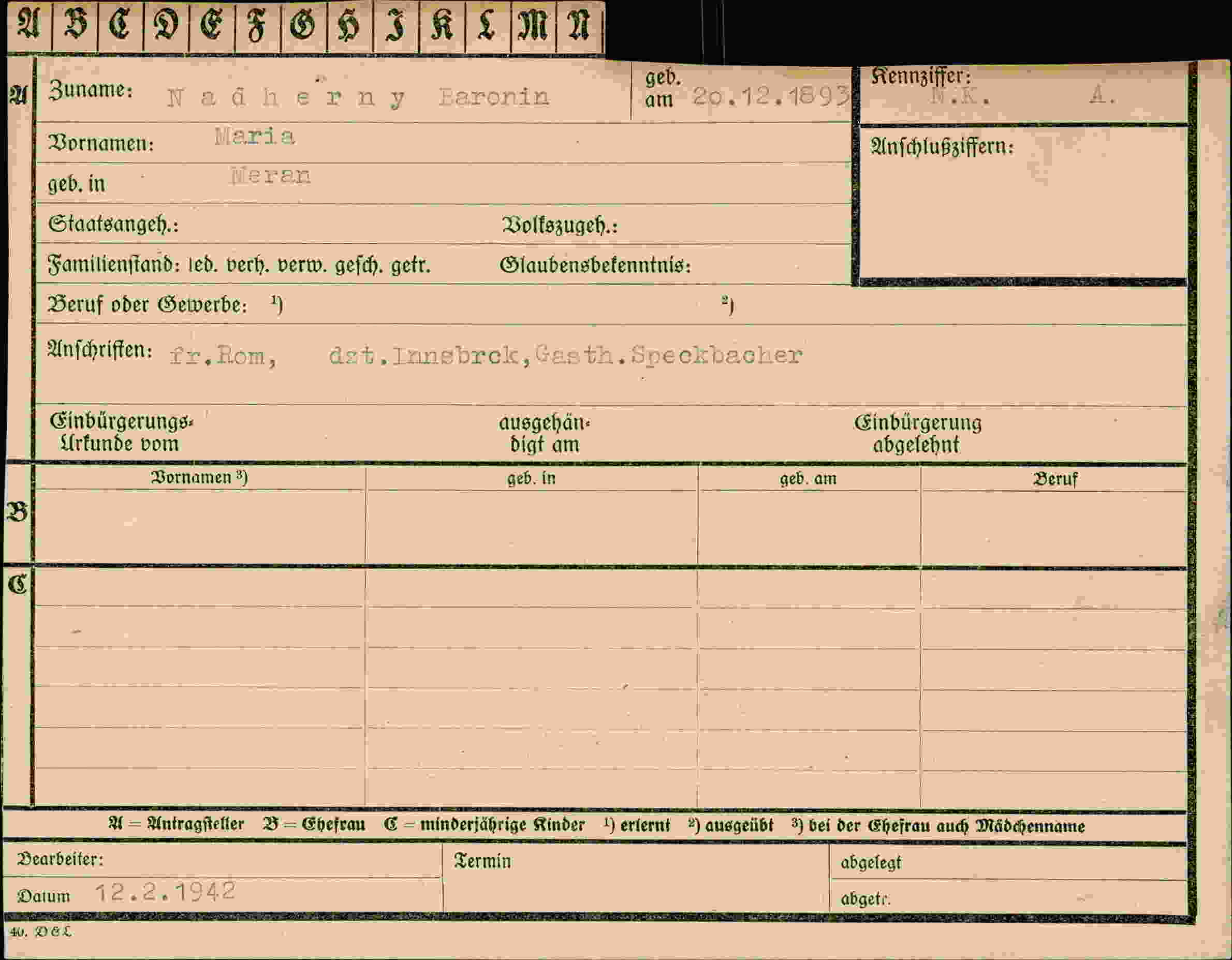Click the Mädchenname footnote text
The image size is (1232, 960).
click(x=1030, y=826)
